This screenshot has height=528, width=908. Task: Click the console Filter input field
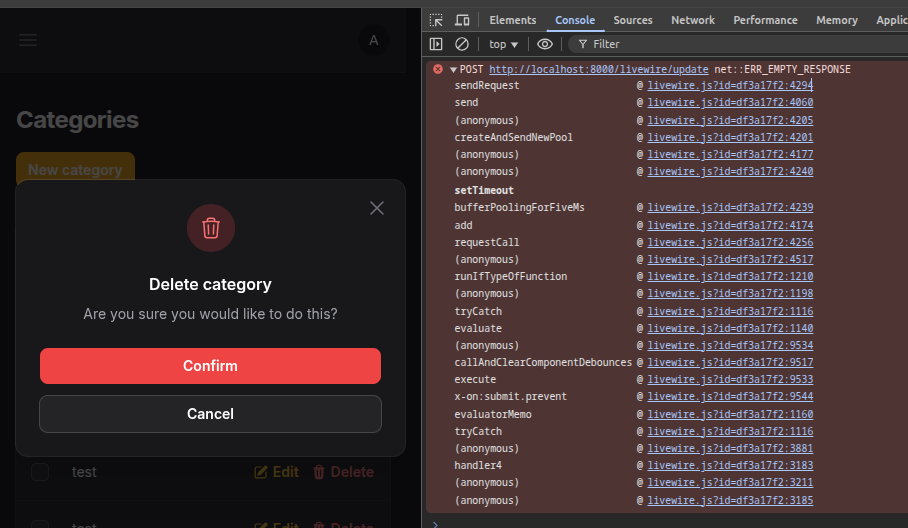[700, 44]
